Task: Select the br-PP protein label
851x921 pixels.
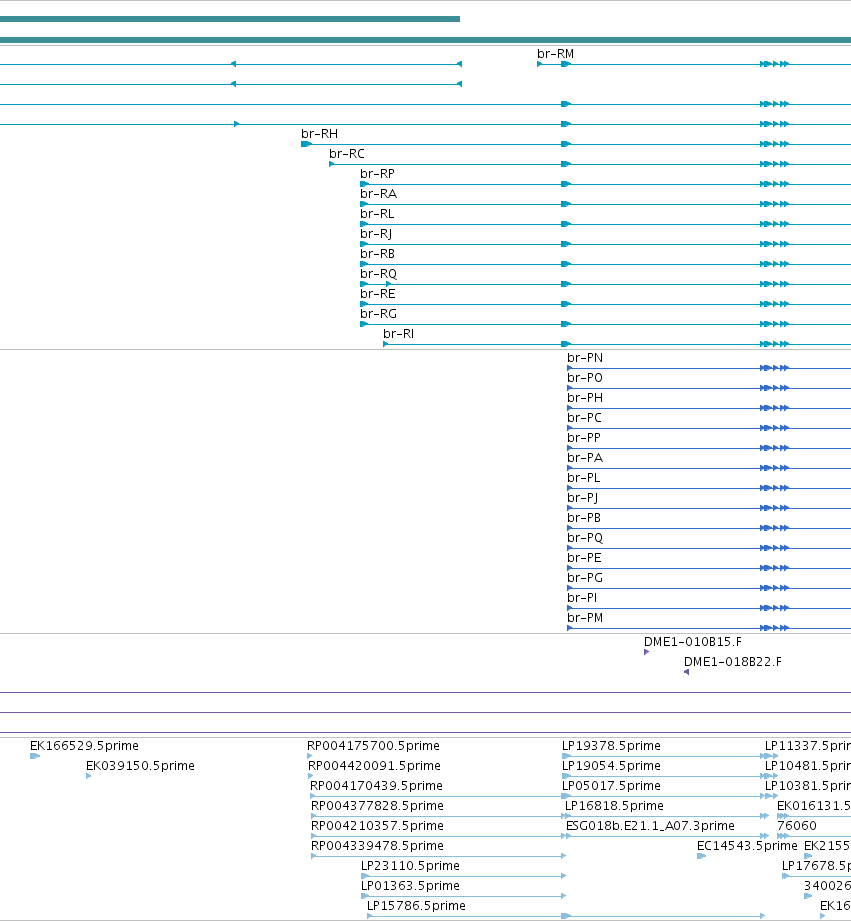Action: tap(584, 438)
